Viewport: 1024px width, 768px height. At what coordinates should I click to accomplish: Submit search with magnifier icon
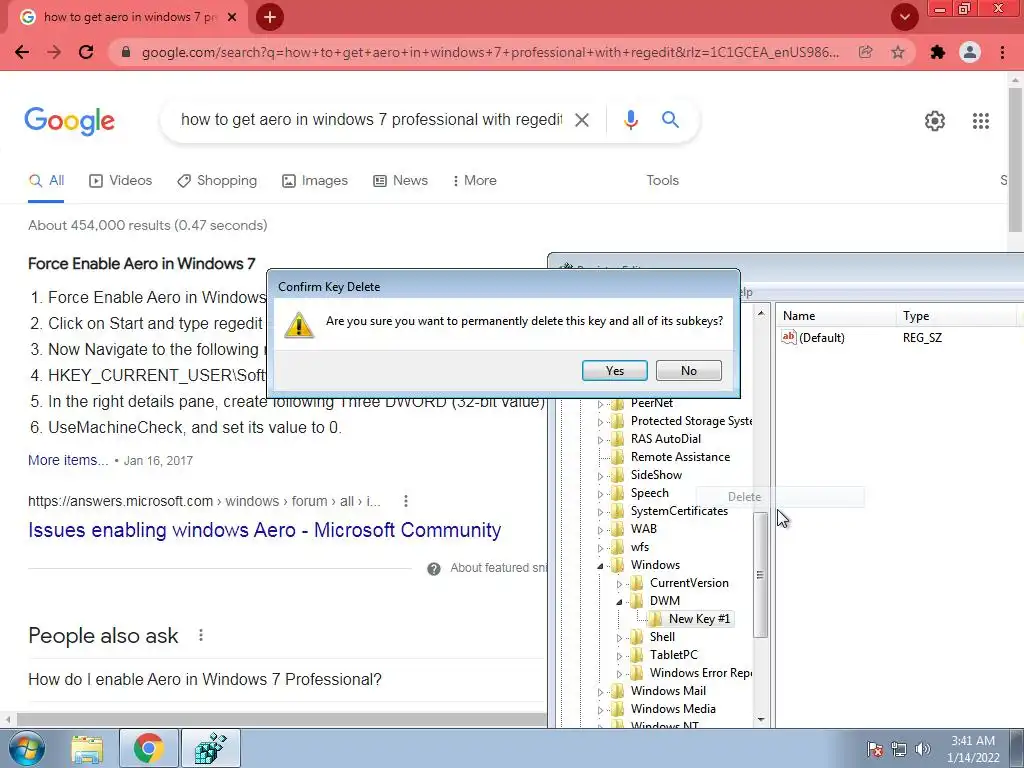(670, 120)
